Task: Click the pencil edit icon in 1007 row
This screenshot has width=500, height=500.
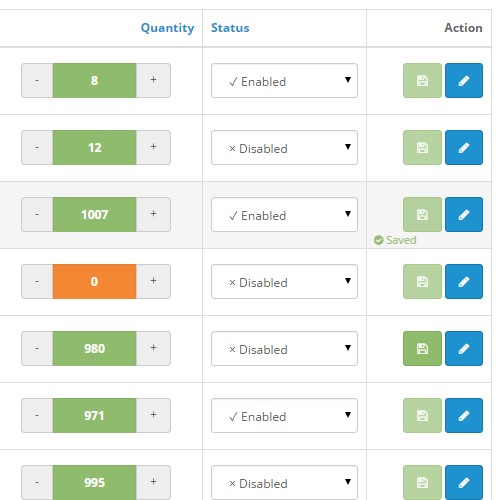Action: click(464, 214)
